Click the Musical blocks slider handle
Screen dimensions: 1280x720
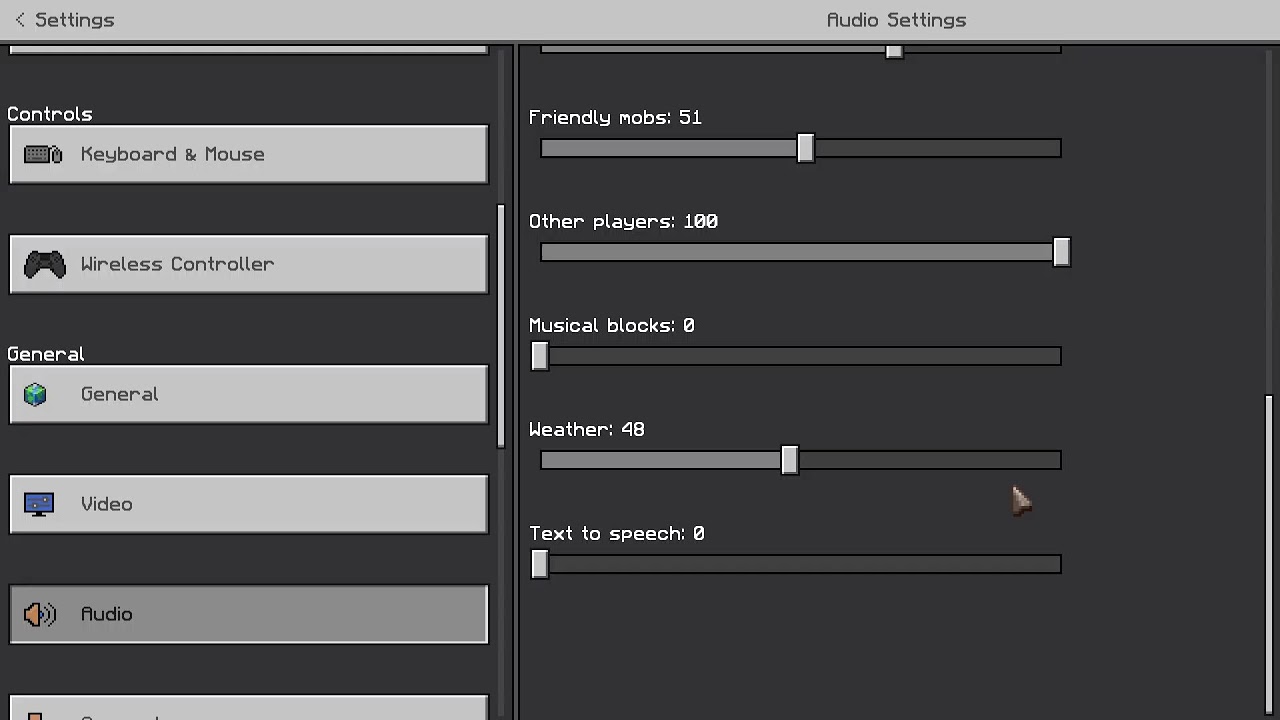(x=540, y=356)
